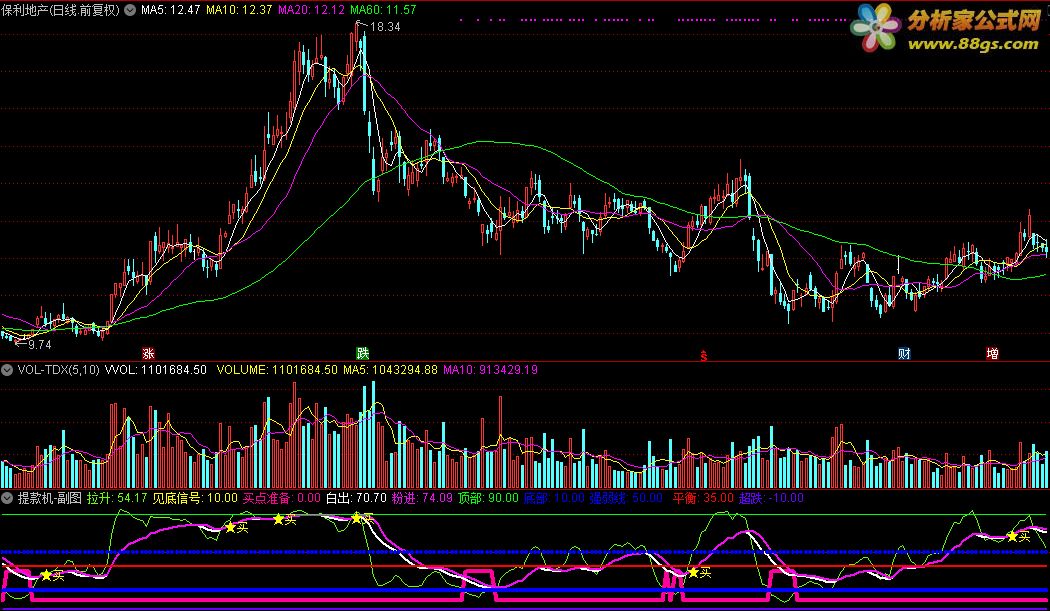The width and height of the screenshot is (1050, 611).
Task: Click the green 跌 event marker
Action: click(x=362, y=353)
